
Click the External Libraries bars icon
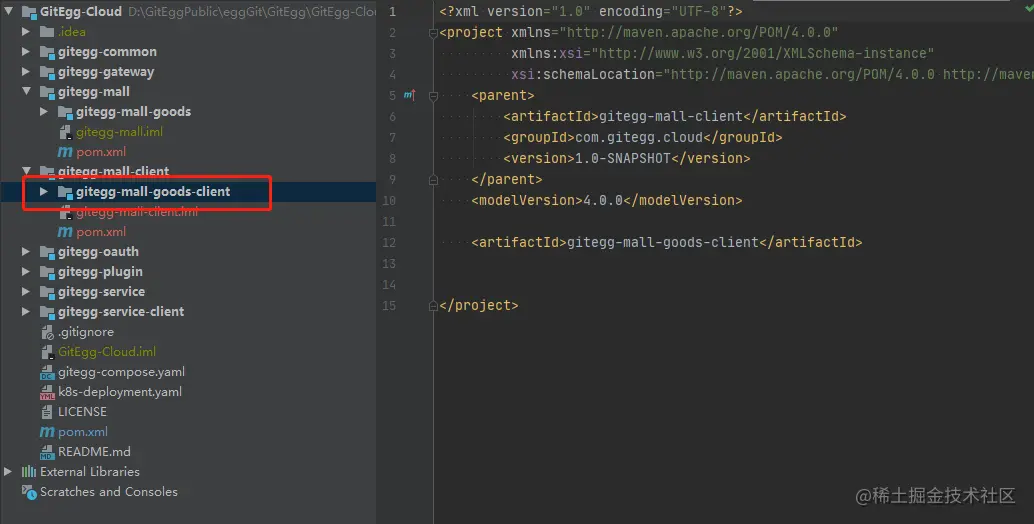pos(29,471)
